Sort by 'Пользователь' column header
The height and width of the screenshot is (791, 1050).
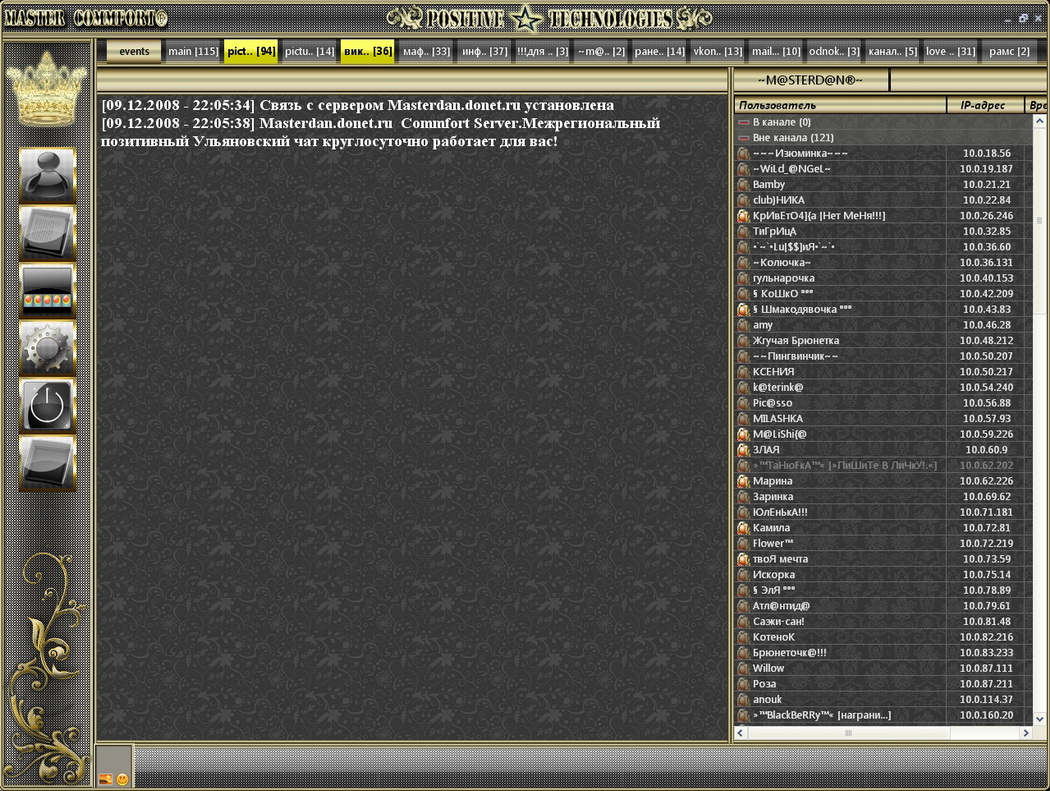coord(840,105)
